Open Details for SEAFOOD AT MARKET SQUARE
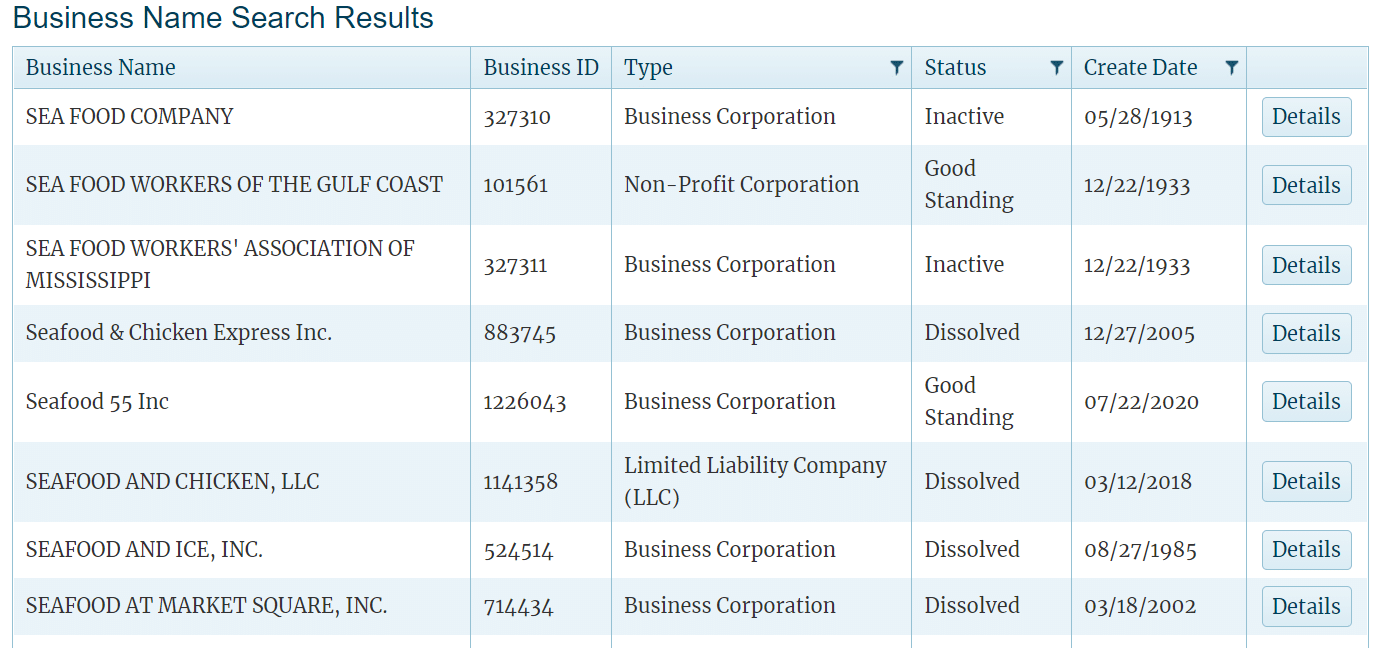1376x648 pixels. (1306, 606)
